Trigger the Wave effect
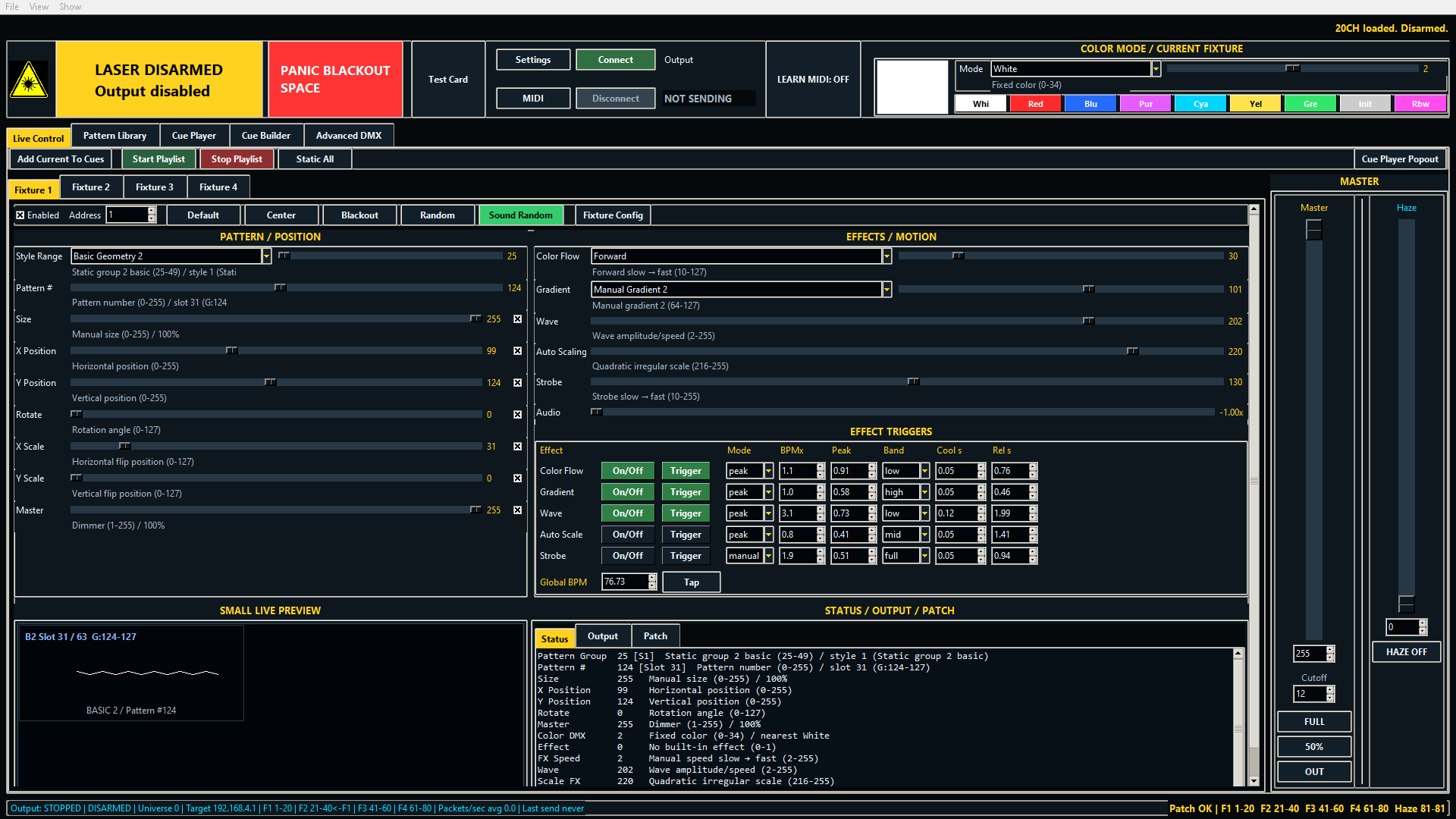 point(686,513)
